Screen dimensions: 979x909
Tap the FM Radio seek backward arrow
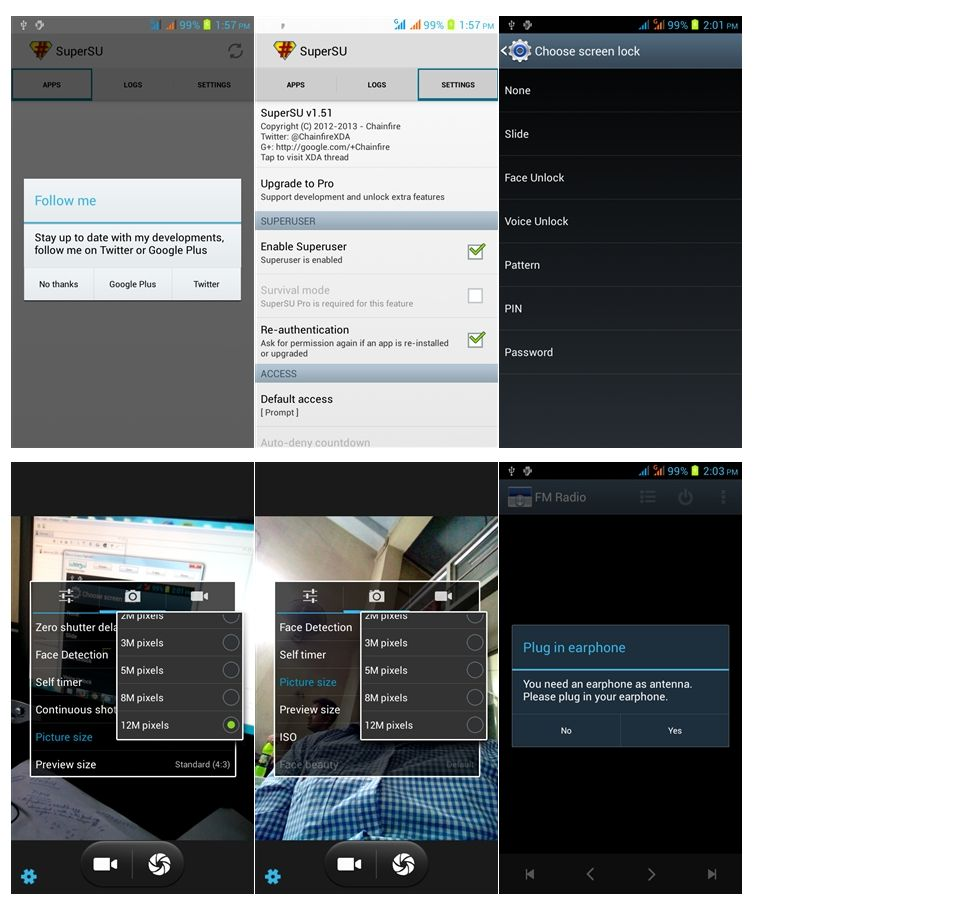[x=590, y=874]
